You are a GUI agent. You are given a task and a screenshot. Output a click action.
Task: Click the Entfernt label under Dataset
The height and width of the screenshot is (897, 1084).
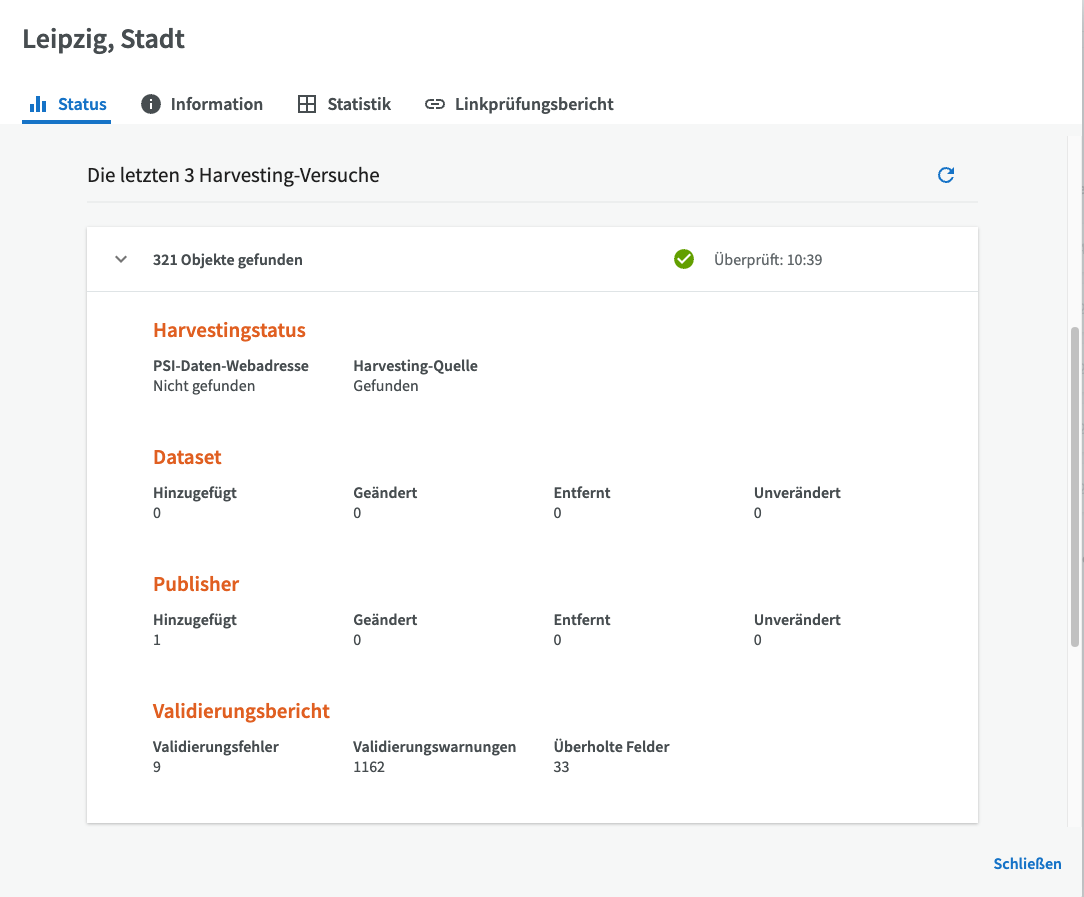(582, 493)
